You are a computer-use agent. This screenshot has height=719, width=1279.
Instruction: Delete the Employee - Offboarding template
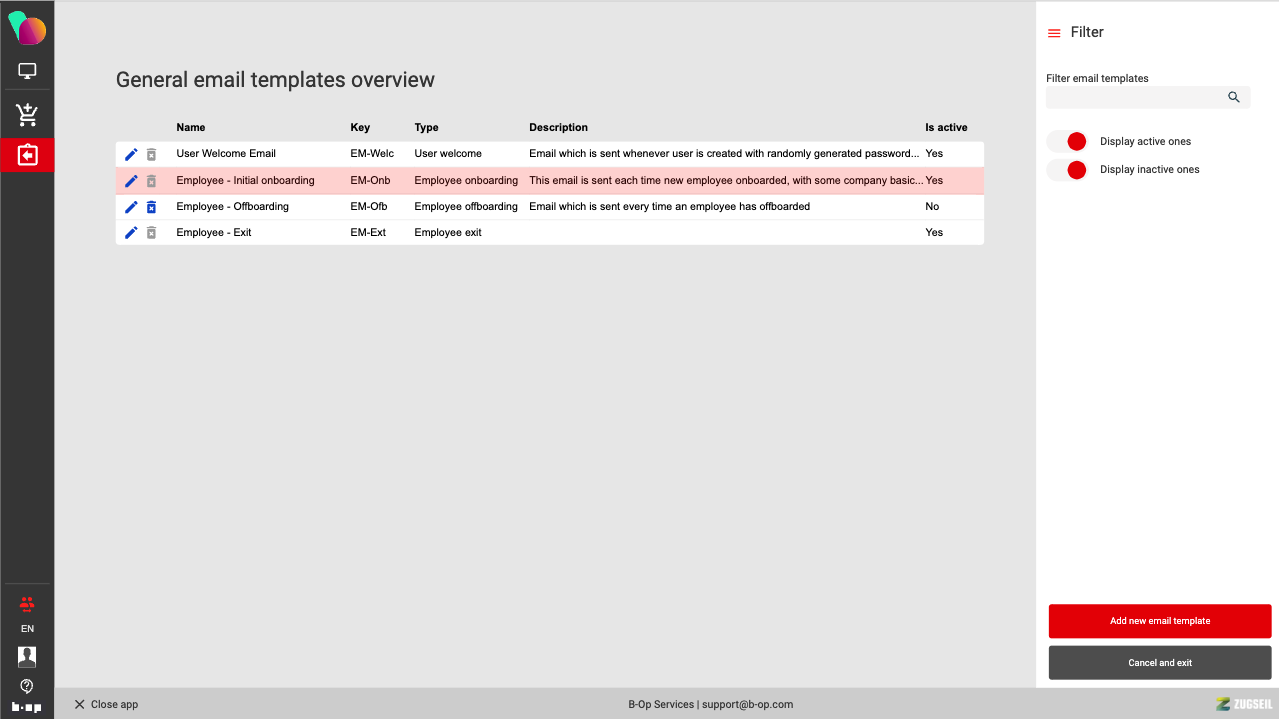coord(151,207)
